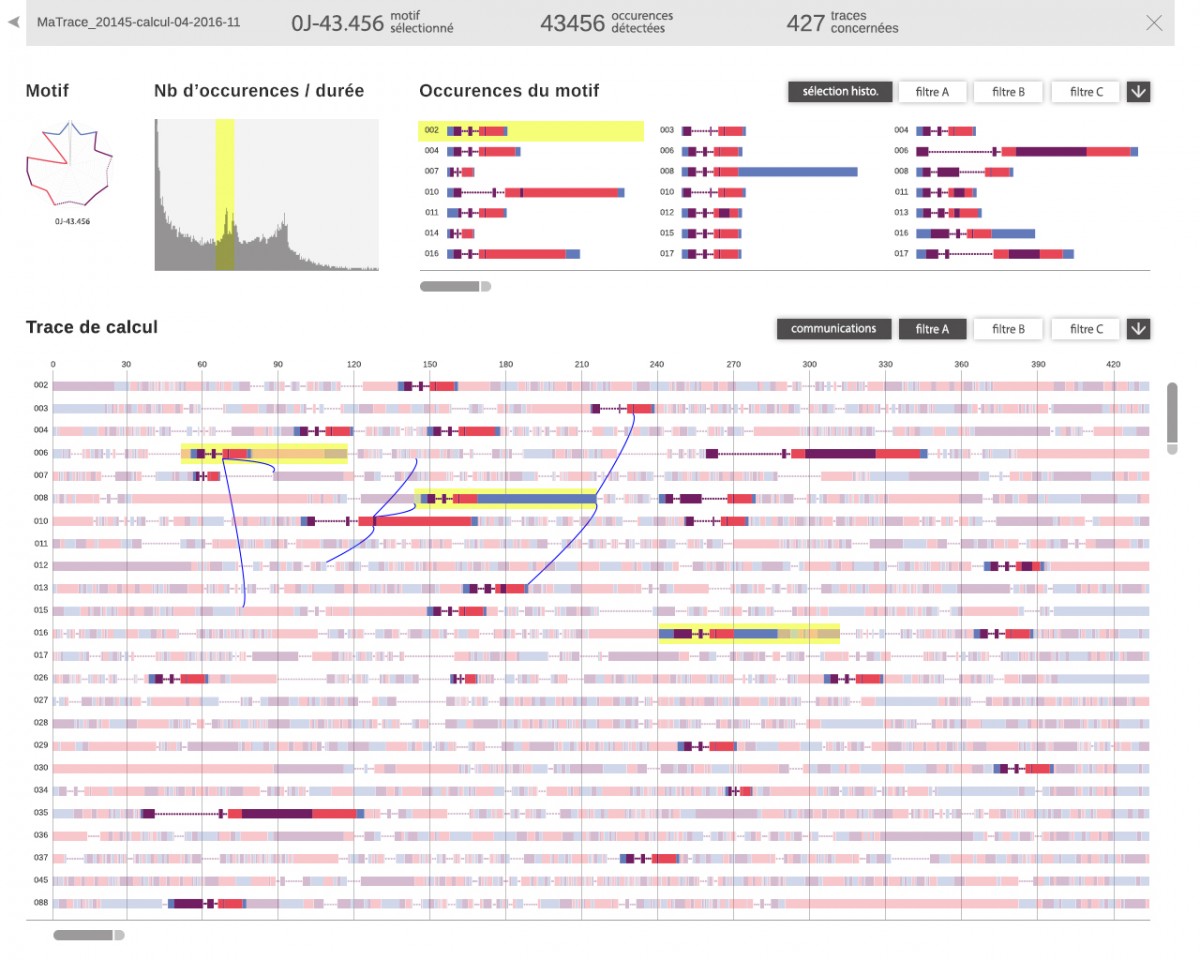1200x960 pixels.
Task: Activate filtre B in Trace de calcul
Action: click(1008, 329)
